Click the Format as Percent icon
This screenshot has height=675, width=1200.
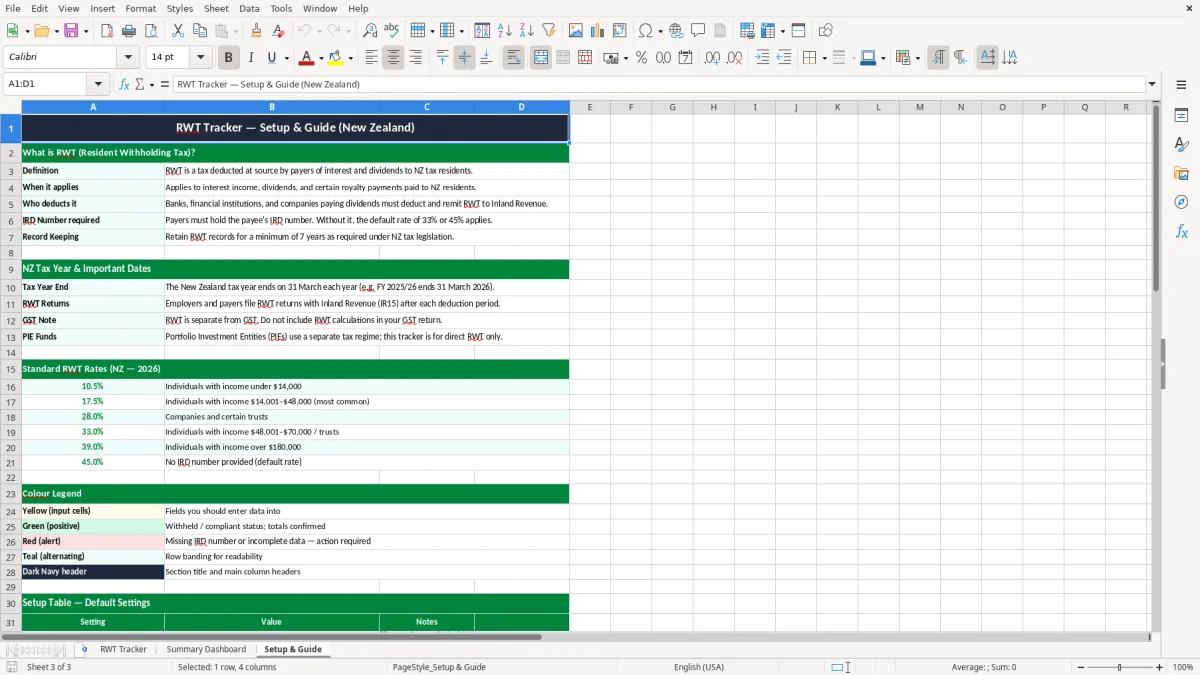[641, 58]
